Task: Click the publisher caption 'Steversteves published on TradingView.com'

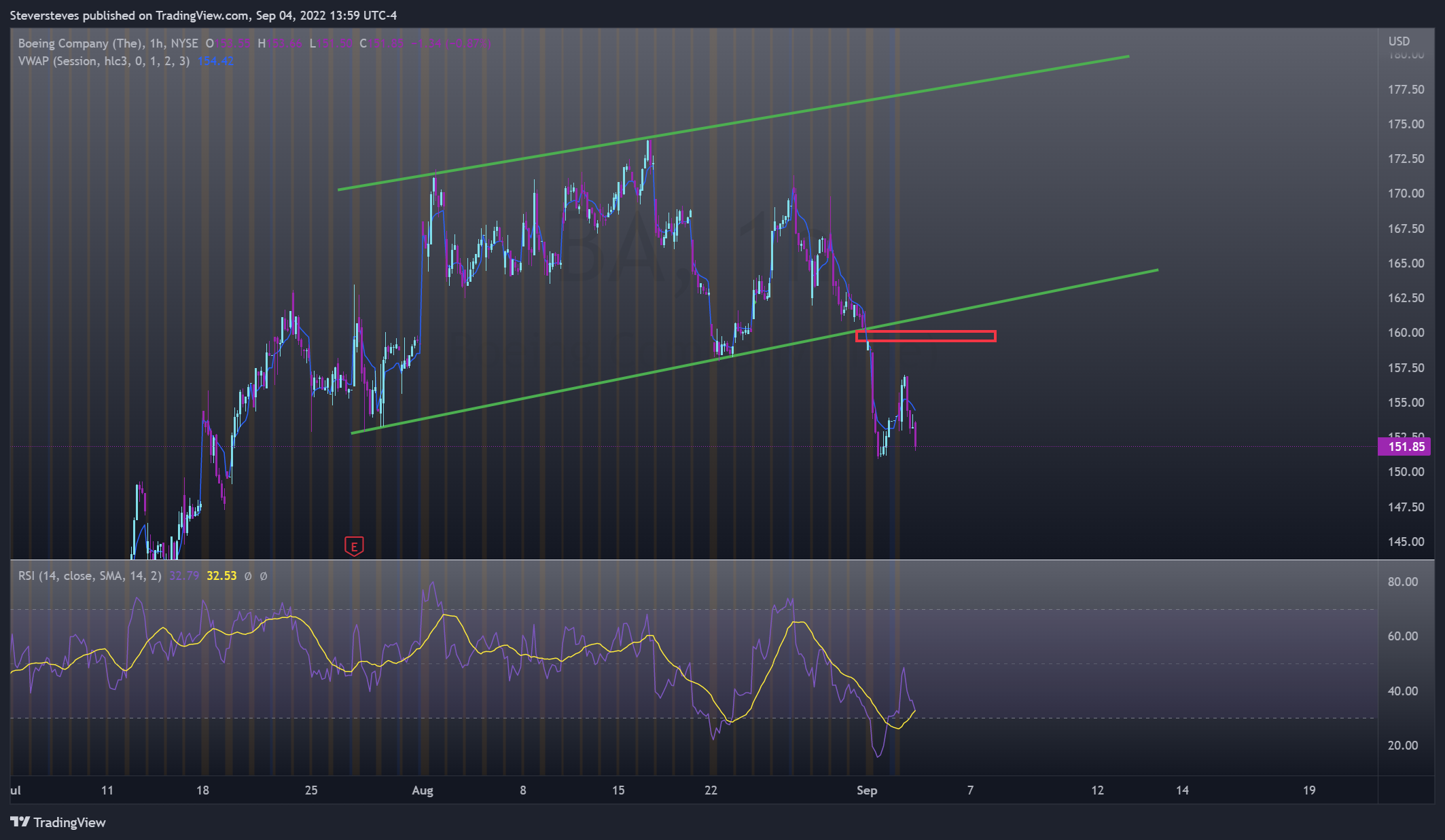Action: click(129, 16)
